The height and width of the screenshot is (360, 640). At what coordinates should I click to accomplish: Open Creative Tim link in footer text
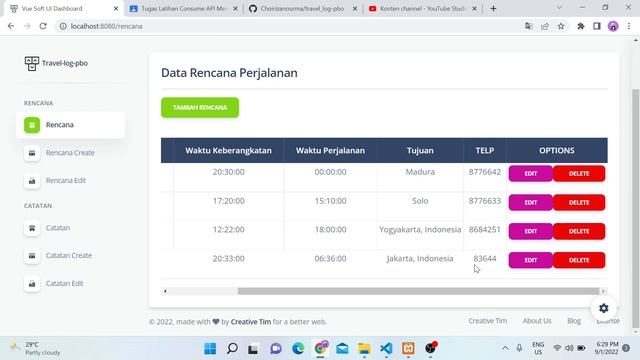(251, 322)
